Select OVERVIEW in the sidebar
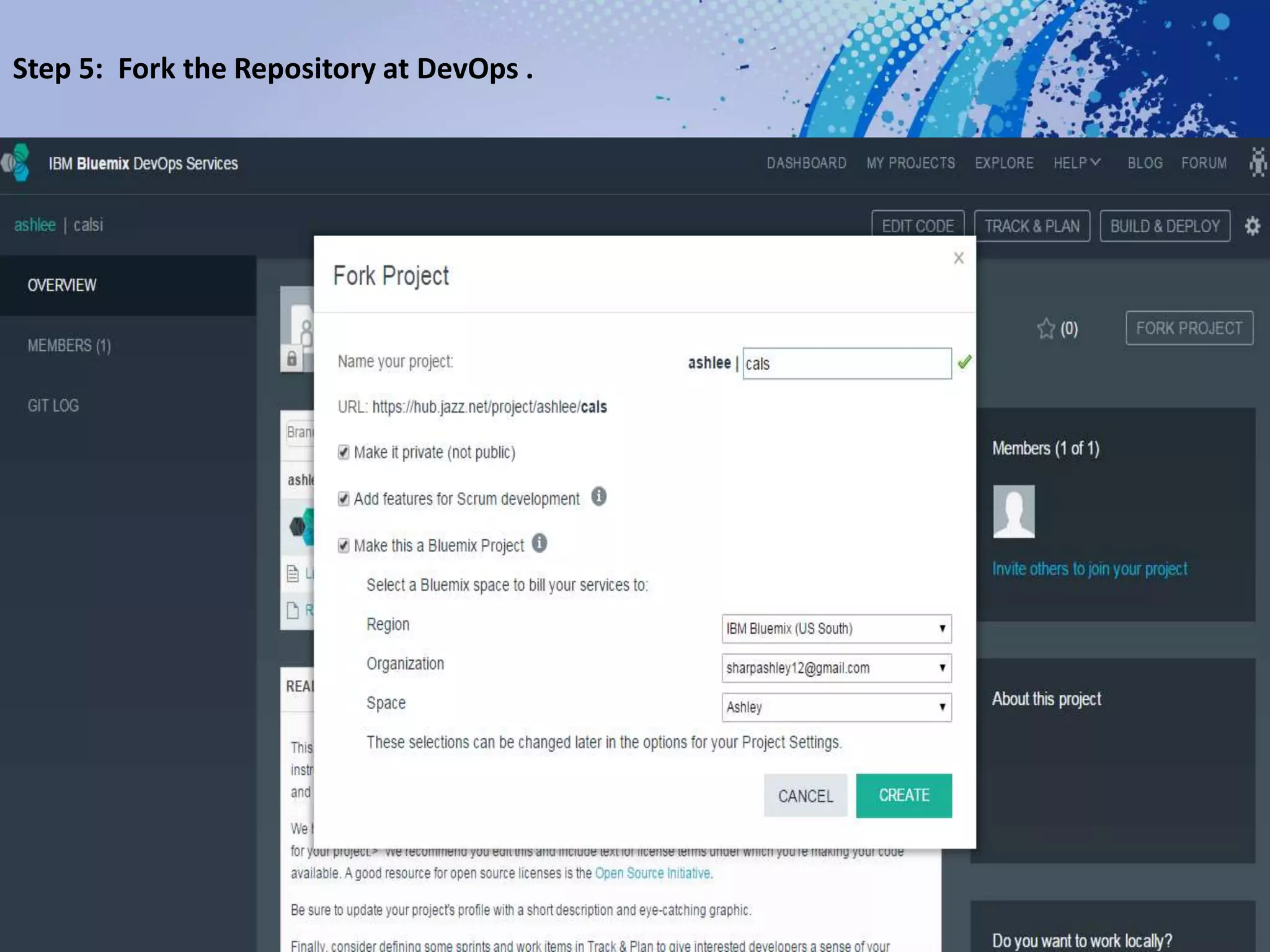This screenshot has height=952, width=1270. click(128, 285)
